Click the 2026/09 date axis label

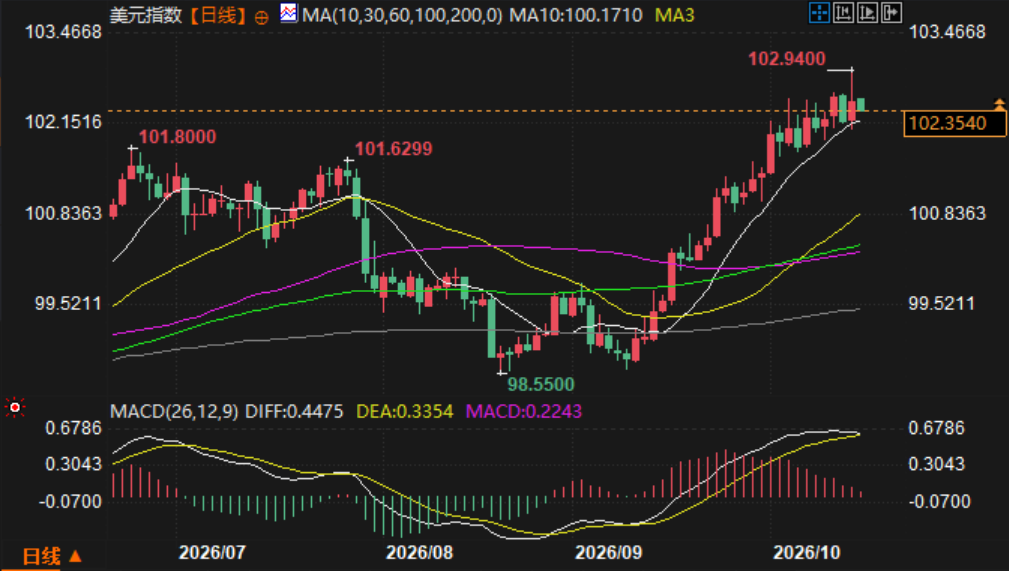[608, 552]
